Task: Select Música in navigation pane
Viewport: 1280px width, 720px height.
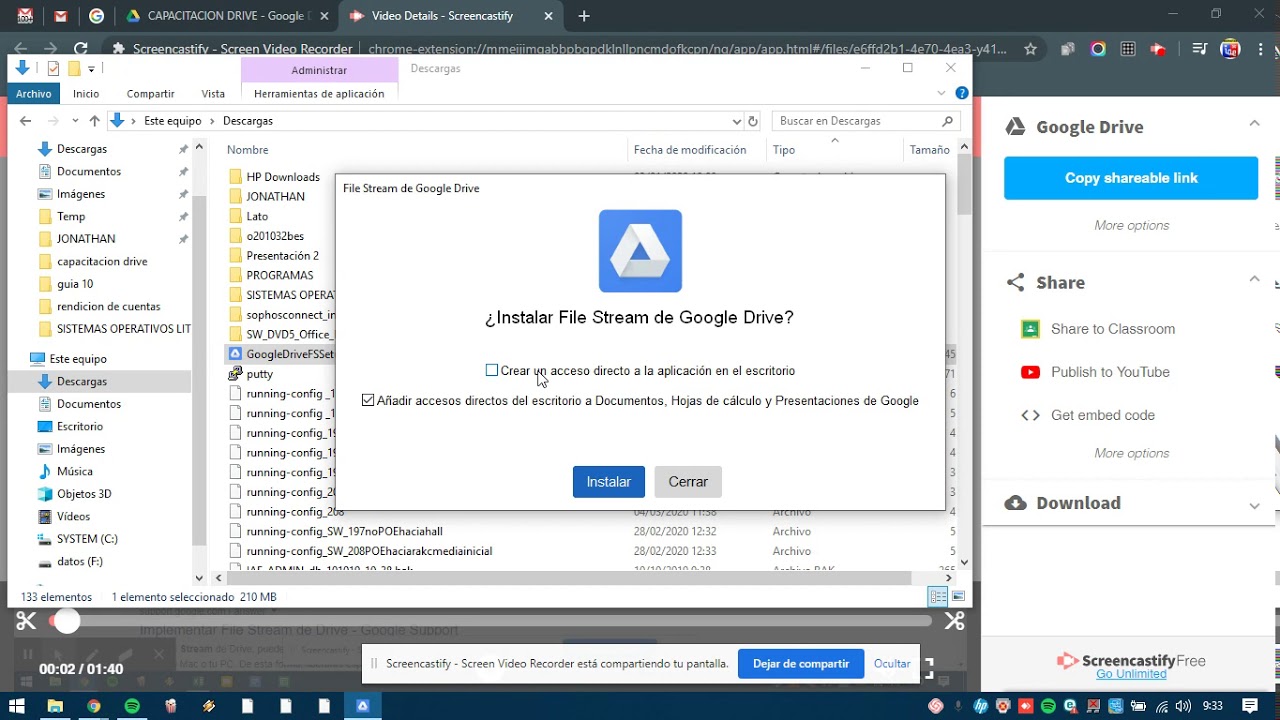Action: 74,472
